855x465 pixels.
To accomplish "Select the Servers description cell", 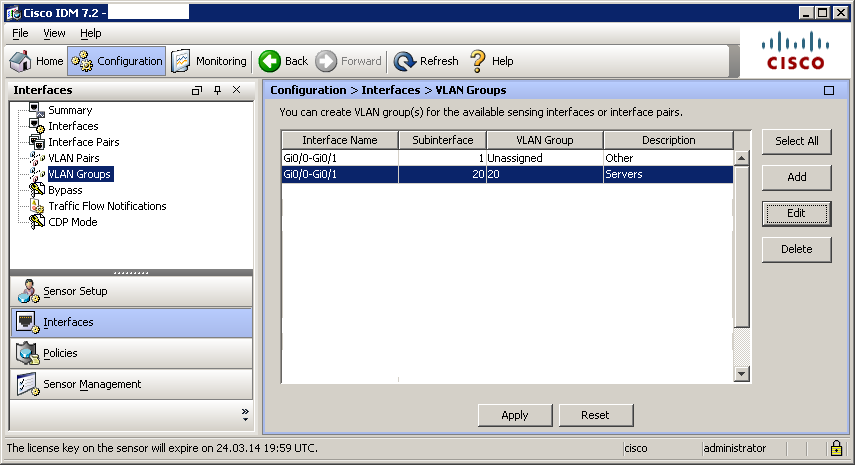I will tap(668, 174).
